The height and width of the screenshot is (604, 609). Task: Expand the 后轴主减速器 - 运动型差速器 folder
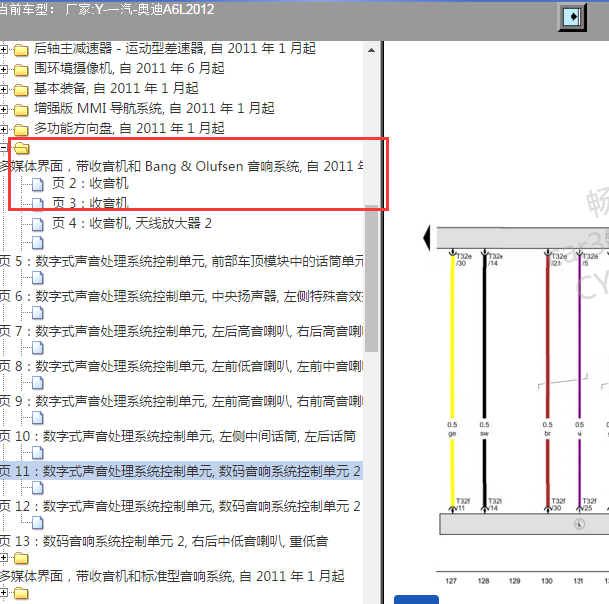coord(3,49)
